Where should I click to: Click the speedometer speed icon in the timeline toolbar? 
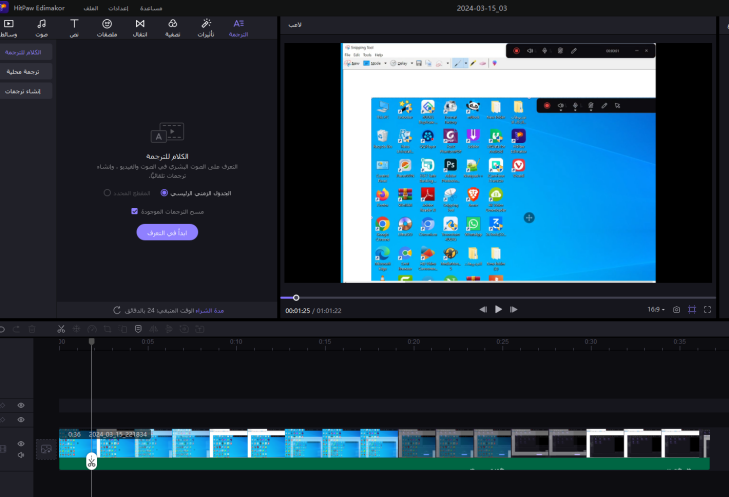click(x=92, y=329)
